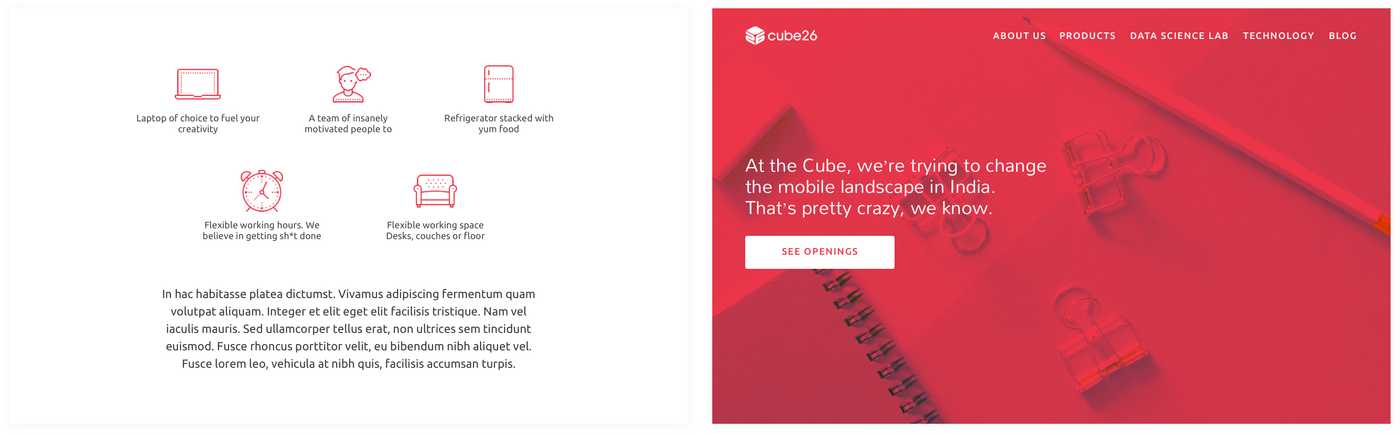Click the alarm clock icon
Image resolution: width=1400 pixels, height=434 pixels.
(262, 190)
